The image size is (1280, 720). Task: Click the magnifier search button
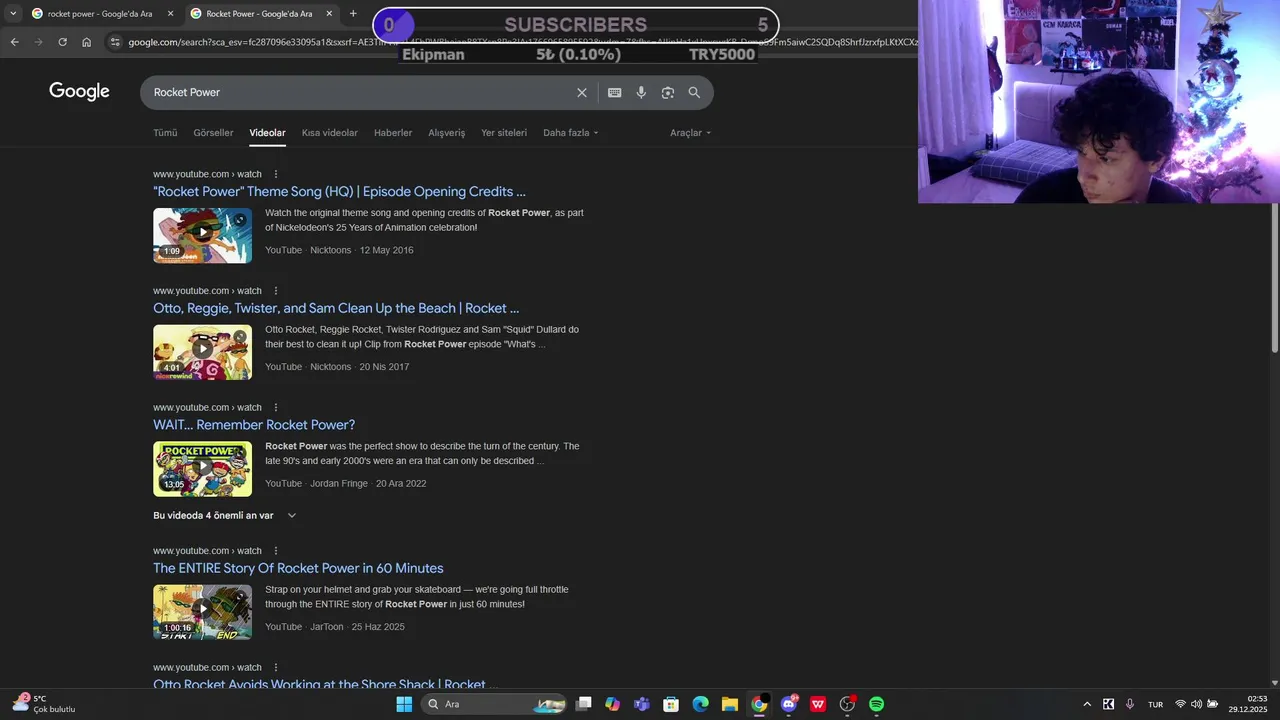694,92
